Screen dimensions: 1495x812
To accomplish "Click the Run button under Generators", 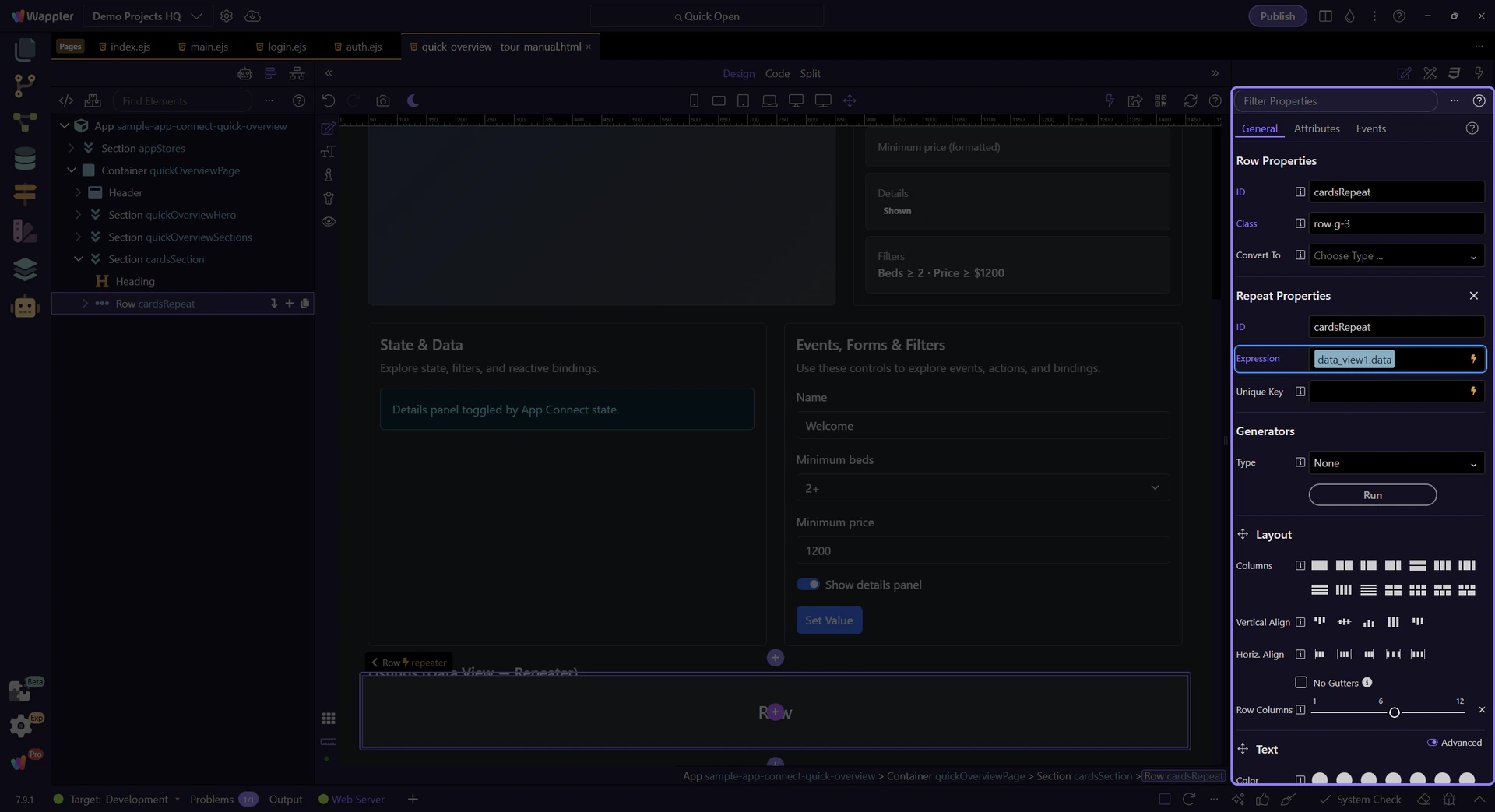I will click(x=1372, y=495).
